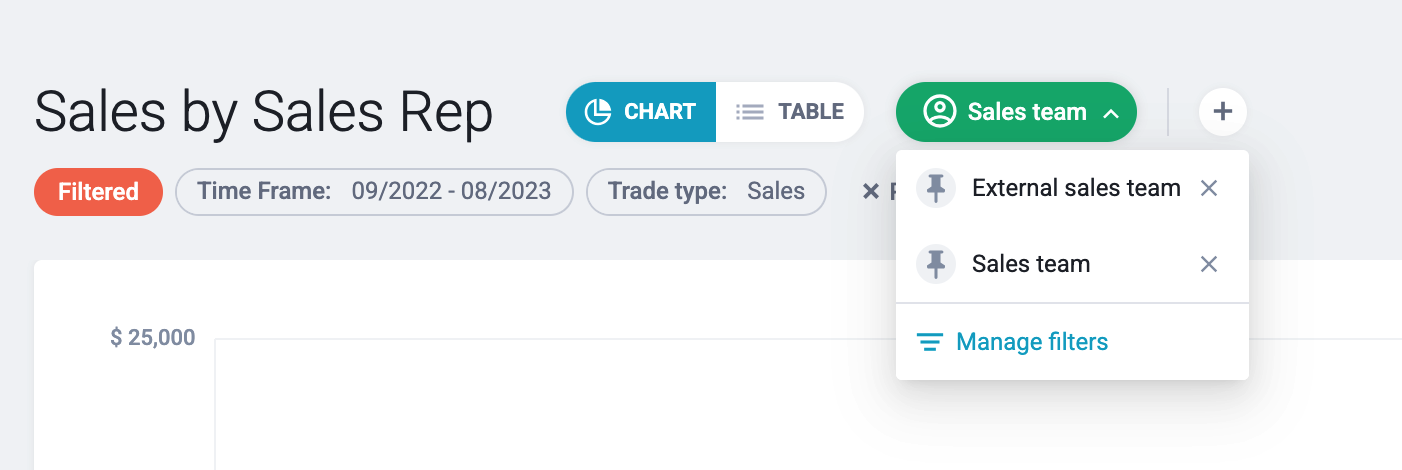Open the Manage filters link
The width and height of the screenshot is (1402, 470).
click(1032, 342)
